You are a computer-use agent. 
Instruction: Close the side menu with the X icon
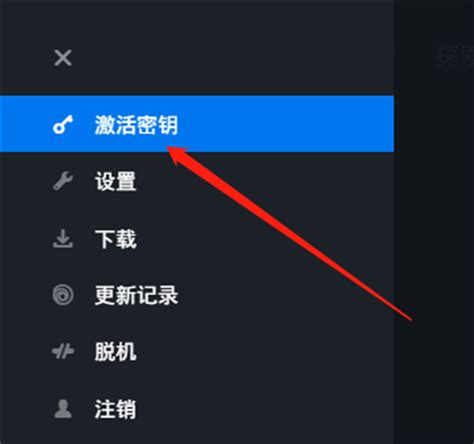point(63,58)
